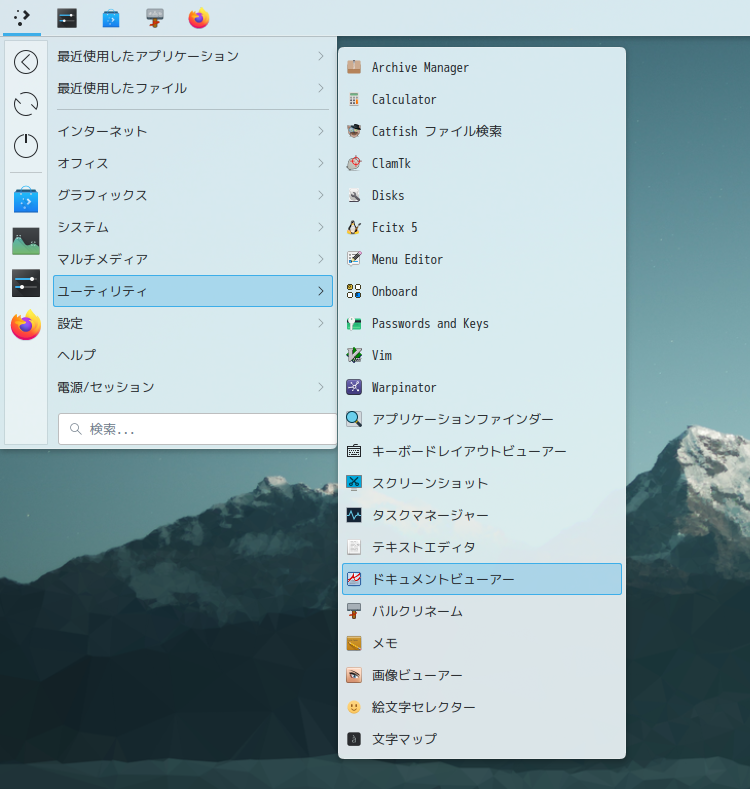The height and width of the screenshot is (789, 750).
Task: Click the 文字マップ label
Action: pos(404,739)
